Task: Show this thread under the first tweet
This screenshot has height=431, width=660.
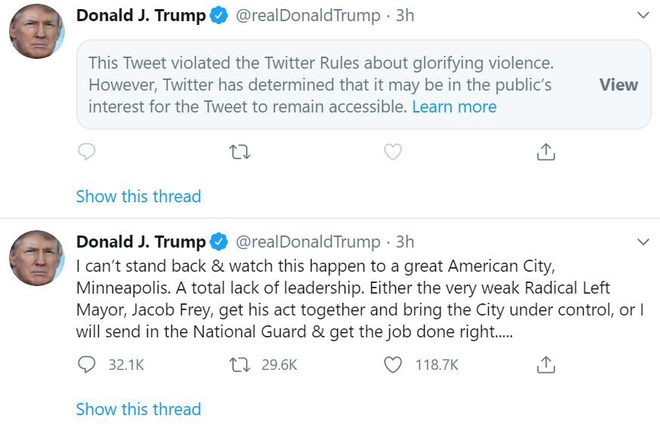Action: 138,196
